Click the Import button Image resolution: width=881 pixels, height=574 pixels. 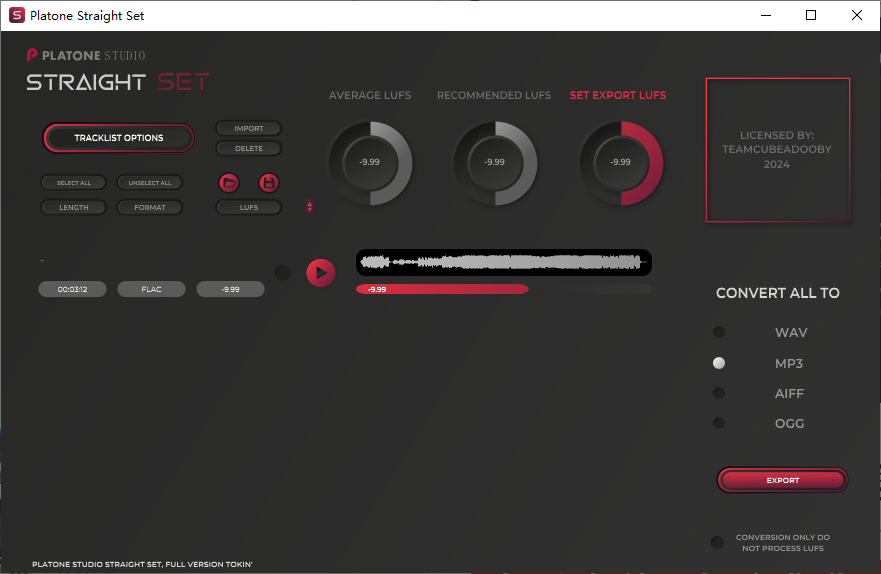(249, 128)
